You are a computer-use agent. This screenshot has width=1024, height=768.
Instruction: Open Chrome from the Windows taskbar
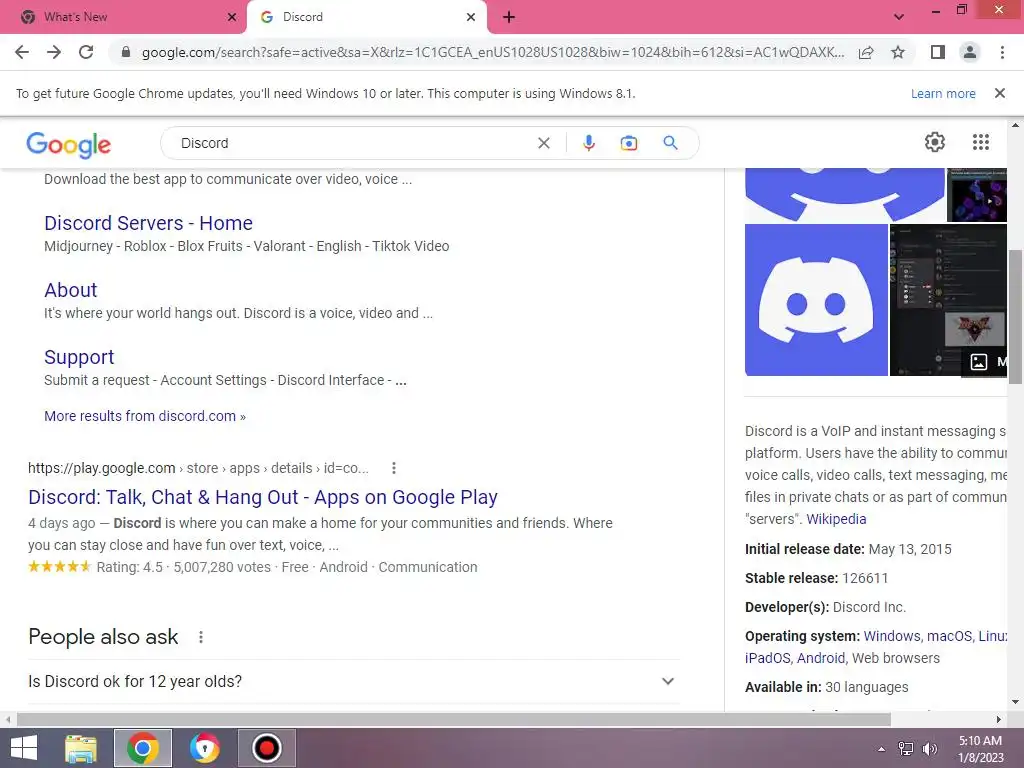click(x=142, y=748)
